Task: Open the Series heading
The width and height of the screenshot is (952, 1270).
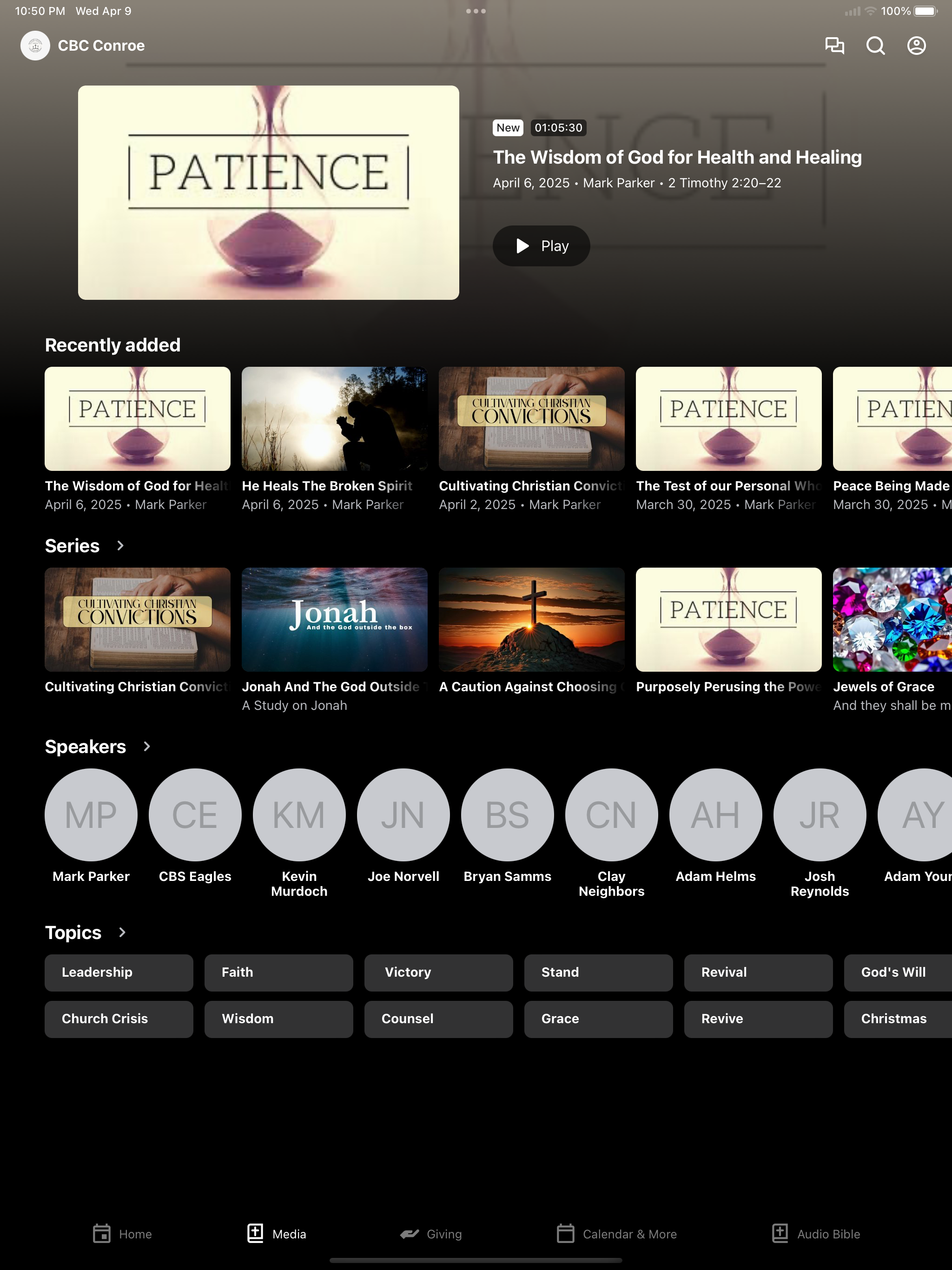Action: click(73, 545)
